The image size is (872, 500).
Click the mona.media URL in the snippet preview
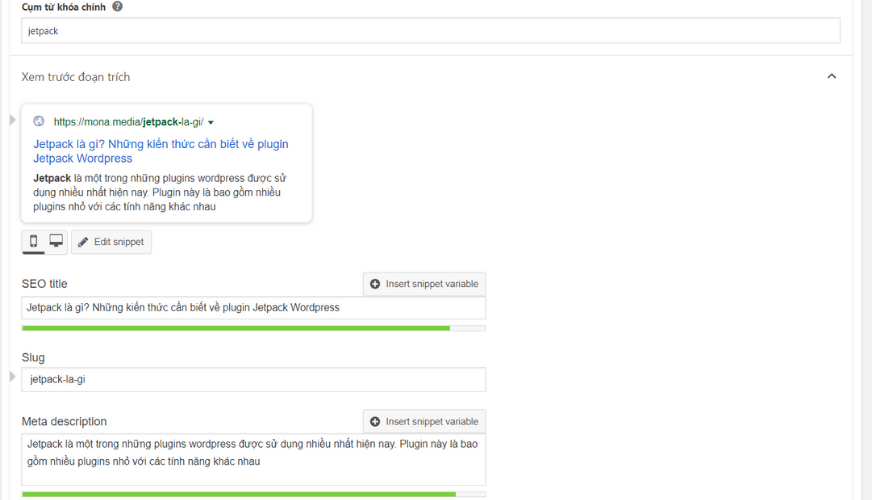tap(128, 122)
